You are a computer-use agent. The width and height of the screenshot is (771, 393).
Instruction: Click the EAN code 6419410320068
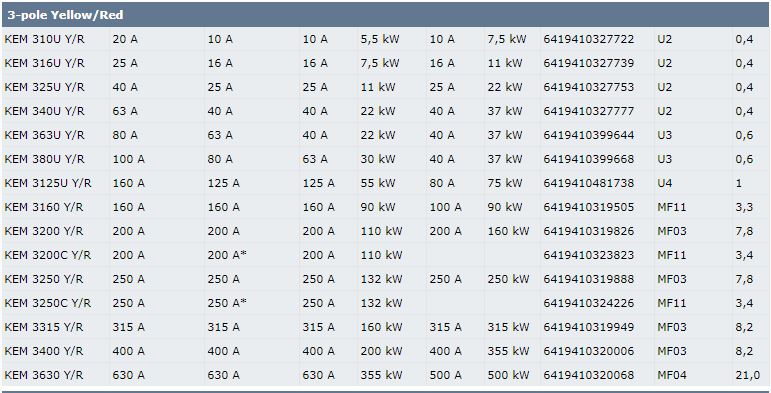[x=589, y=375]
